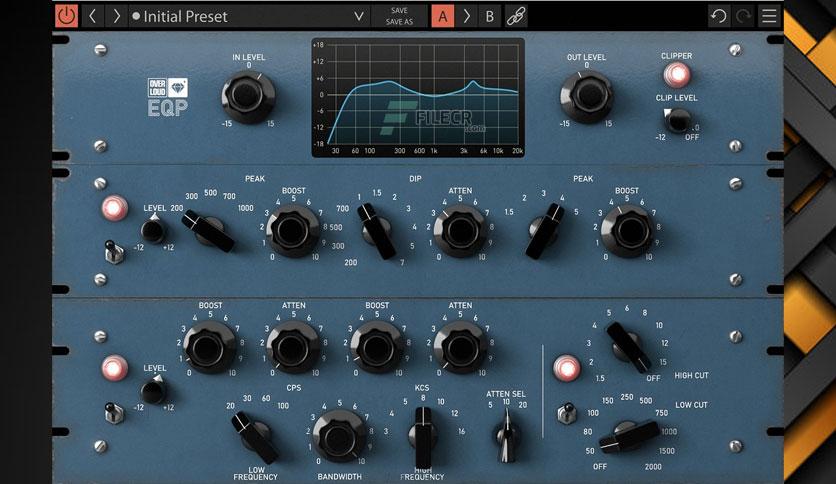
Task: Click the DIP frequency selector switch
Action: coord(377,231)
